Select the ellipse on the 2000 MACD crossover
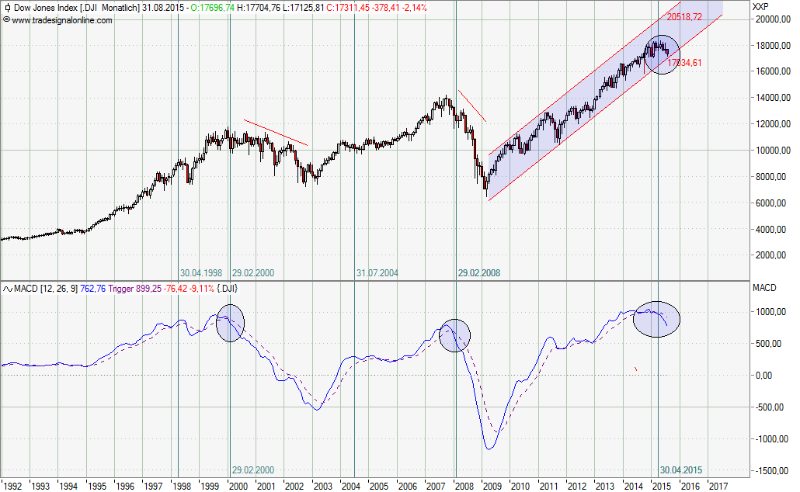Image resolution: width=800 pixels, height=492 pixels. tap(230, 324)
